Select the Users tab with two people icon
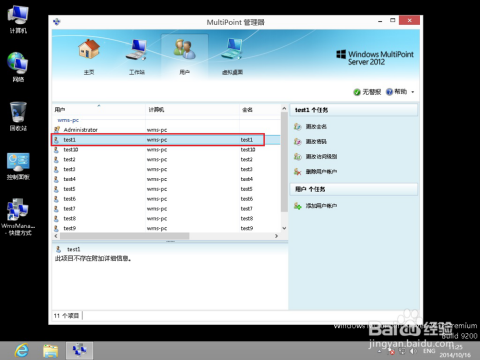 184,56
